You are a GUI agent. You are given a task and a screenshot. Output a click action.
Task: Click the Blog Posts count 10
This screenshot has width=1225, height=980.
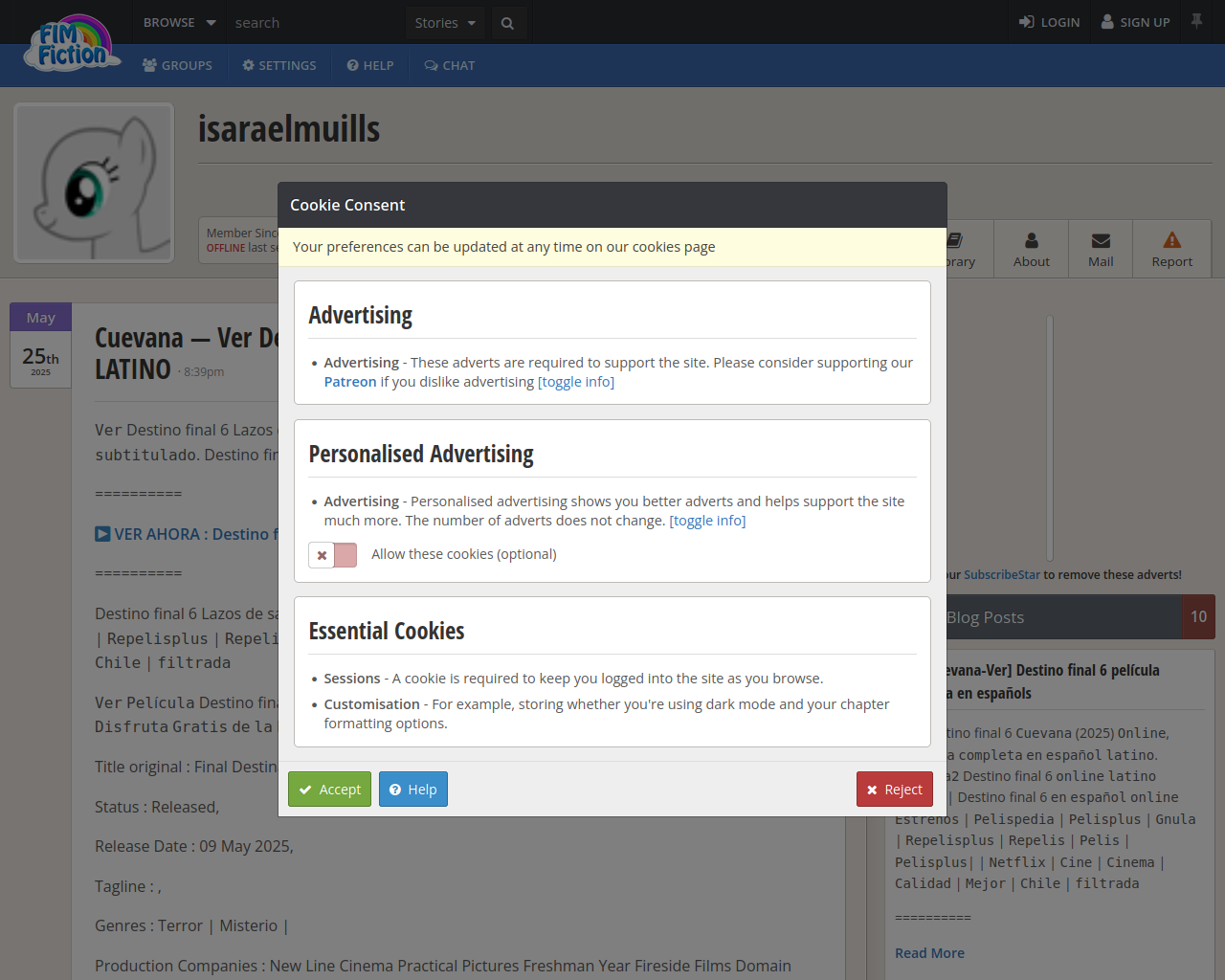tap(1198, 617)
